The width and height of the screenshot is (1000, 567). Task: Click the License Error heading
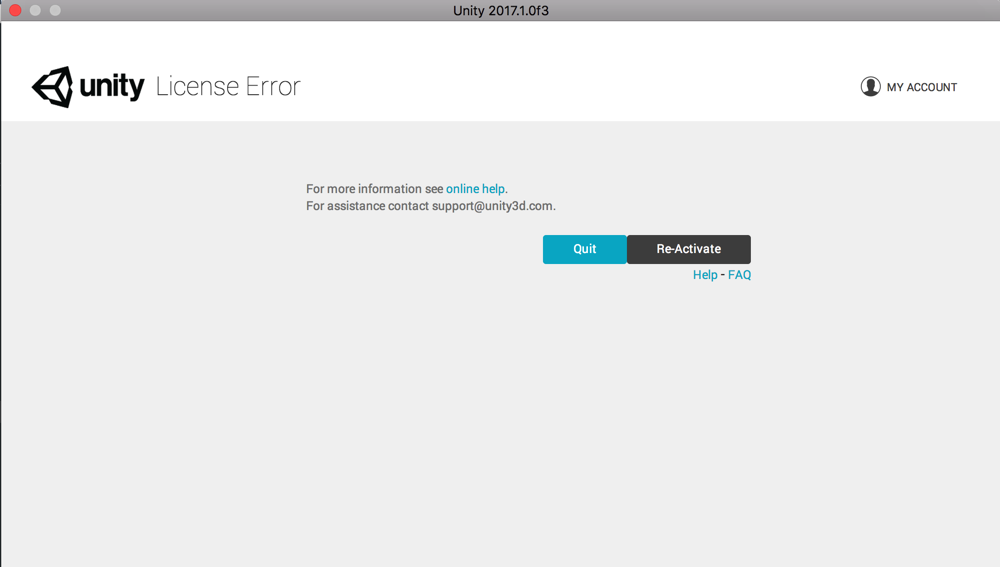(228, 87)
